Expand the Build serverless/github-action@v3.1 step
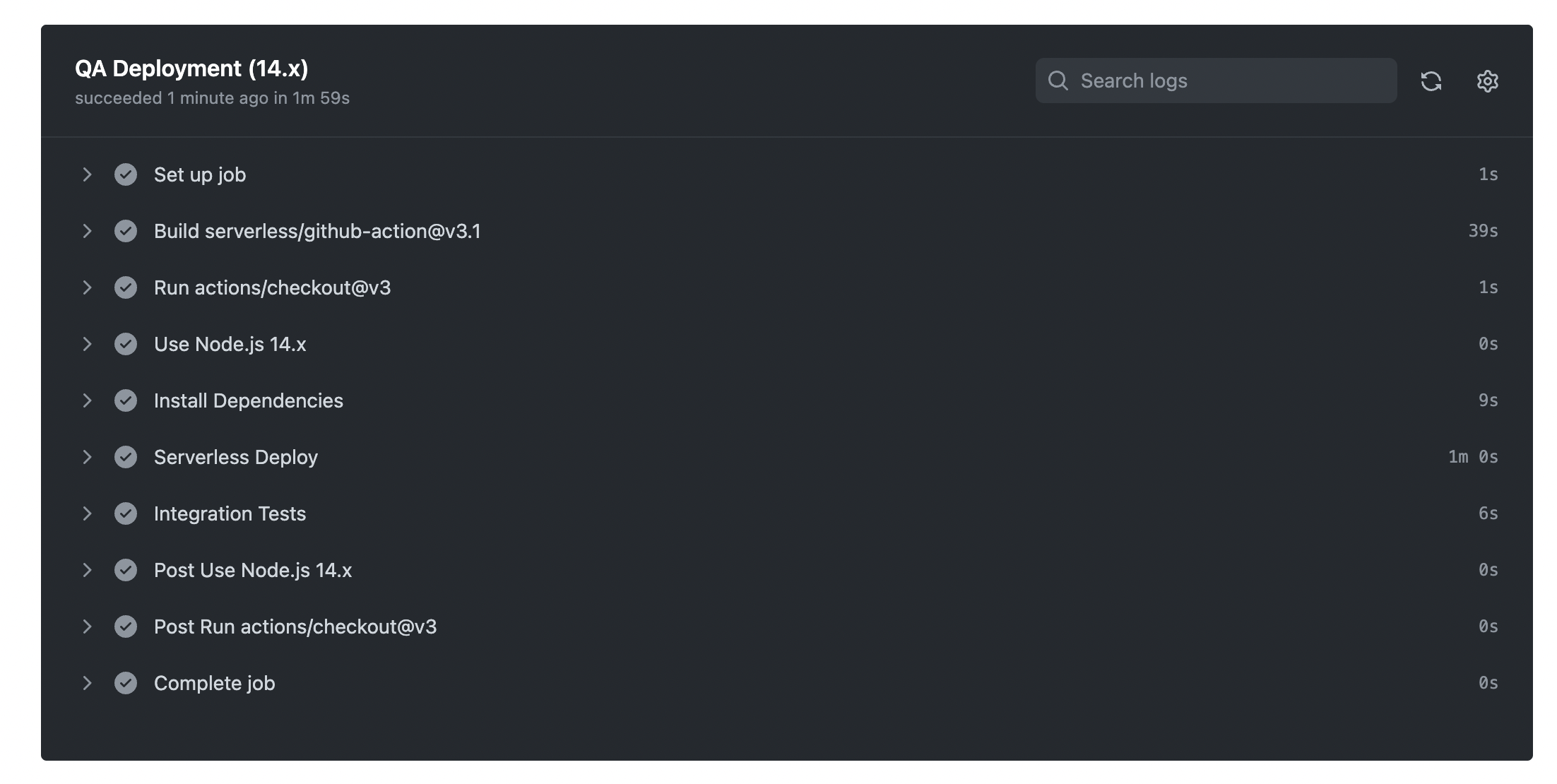 pyautogui.click(x=87, y=231)
